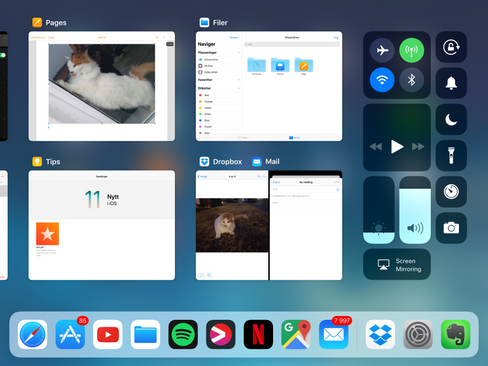Skip to next track in music widget
The image size is (488, 366).
[418, 147]
